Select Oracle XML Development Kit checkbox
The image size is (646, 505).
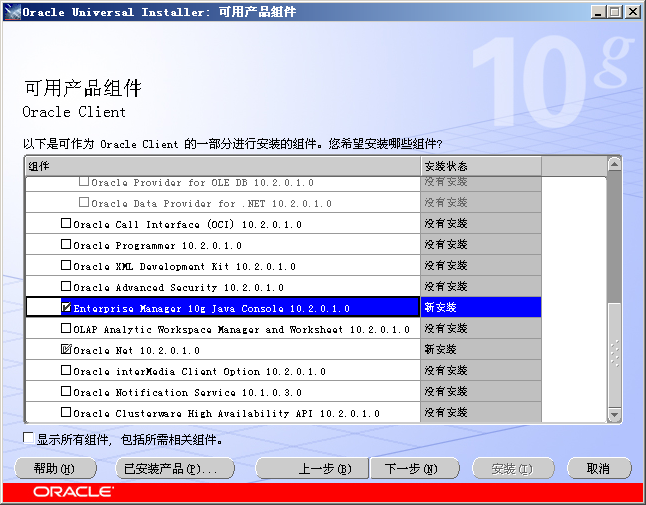[x=66, y=265]
